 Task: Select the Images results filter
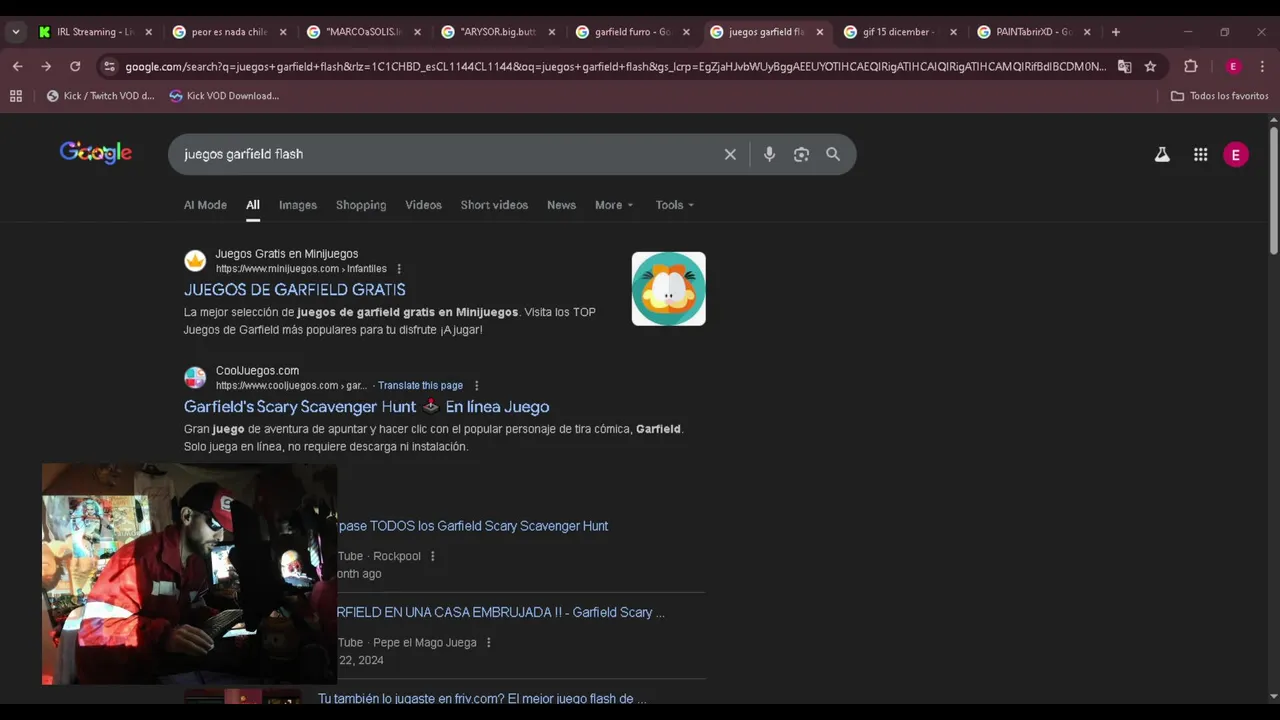tap(298, 205)
